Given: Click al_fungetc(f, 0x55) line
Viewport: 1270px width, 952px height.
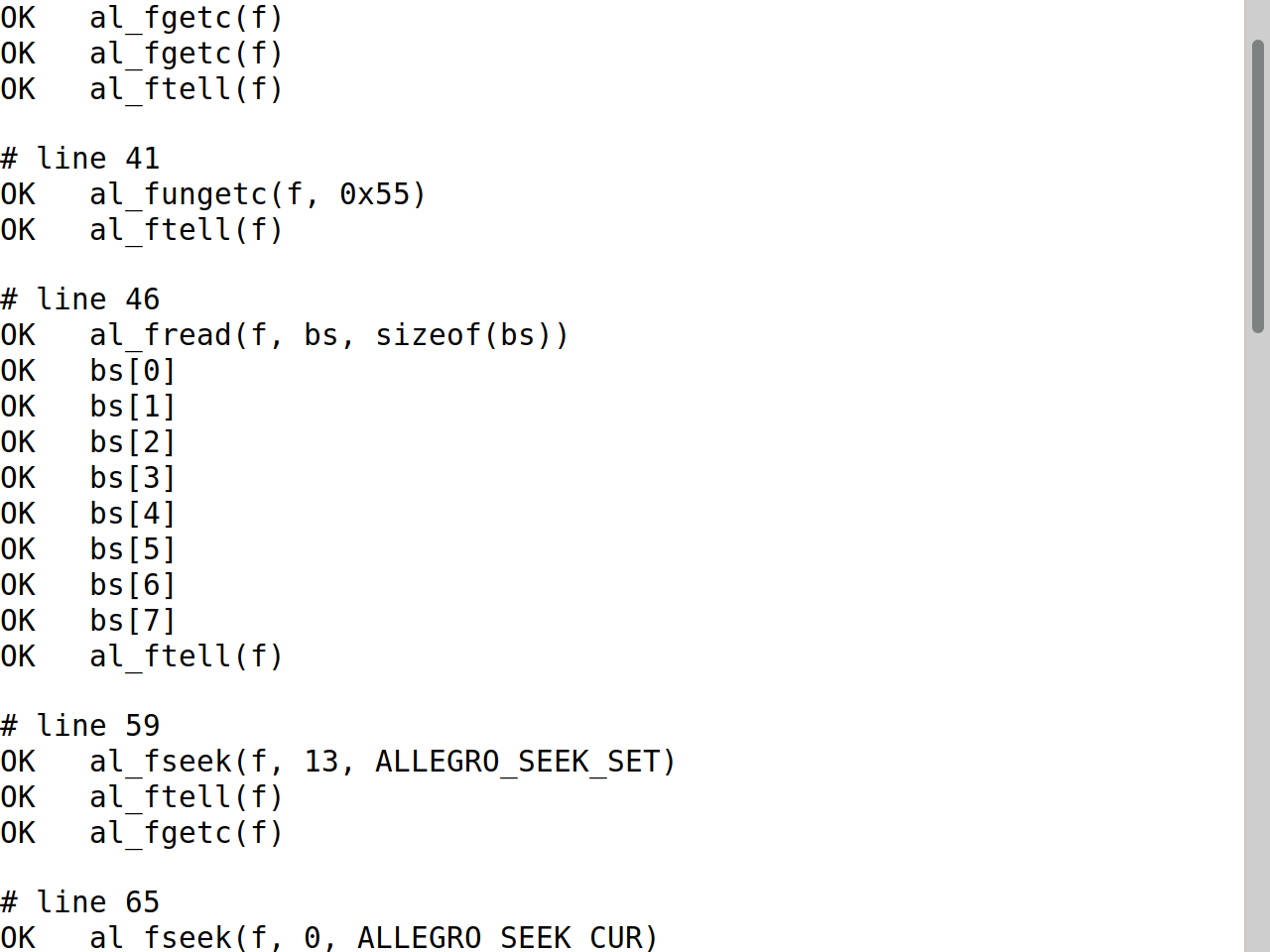Looking at the screenshot, I should click(213, 194).
